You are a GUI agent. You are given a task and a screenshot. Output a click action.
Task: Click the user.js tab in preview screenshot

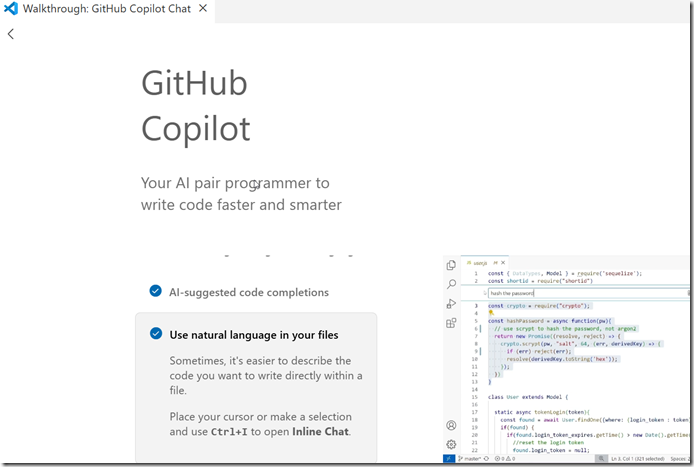coord(485,262)
